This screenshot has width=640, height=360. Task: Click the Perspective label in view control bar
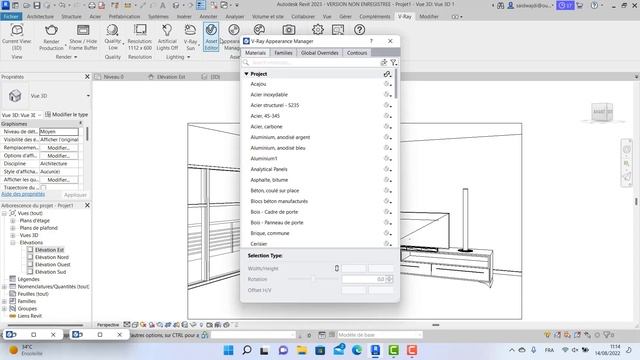point(108,325)
